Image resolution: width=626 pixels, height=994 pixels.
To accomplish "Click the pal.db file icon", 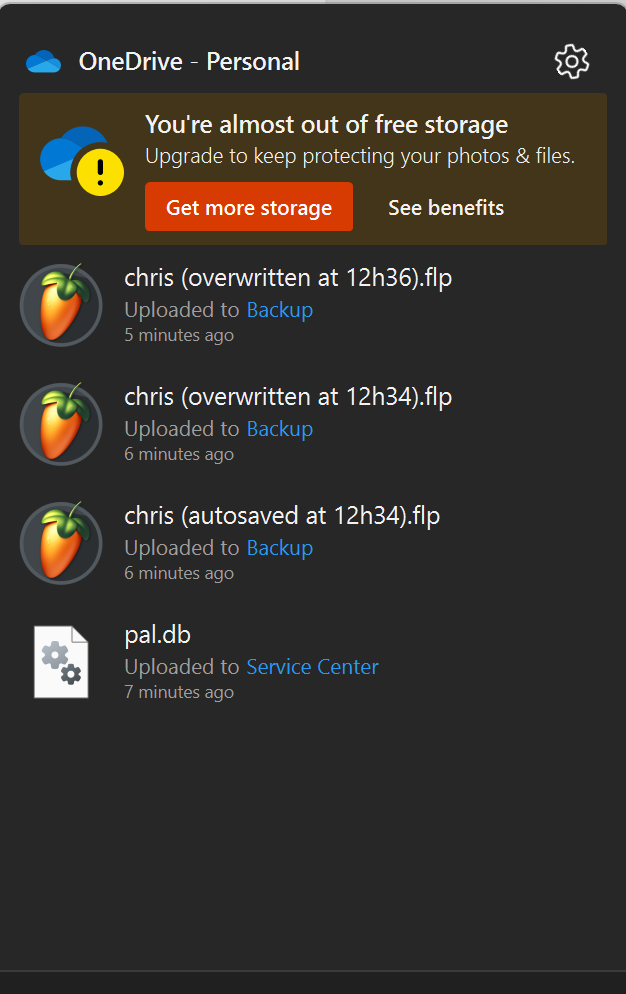I will click(x=61, y=662).
